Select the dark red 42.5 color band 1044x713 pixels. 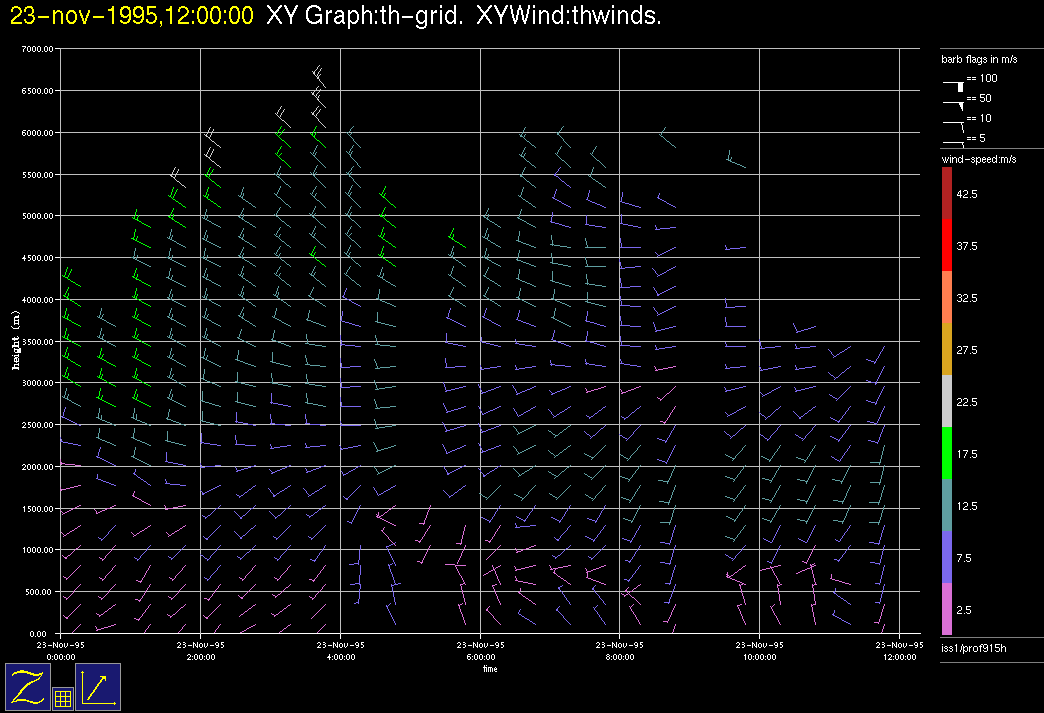coord(947,193)
